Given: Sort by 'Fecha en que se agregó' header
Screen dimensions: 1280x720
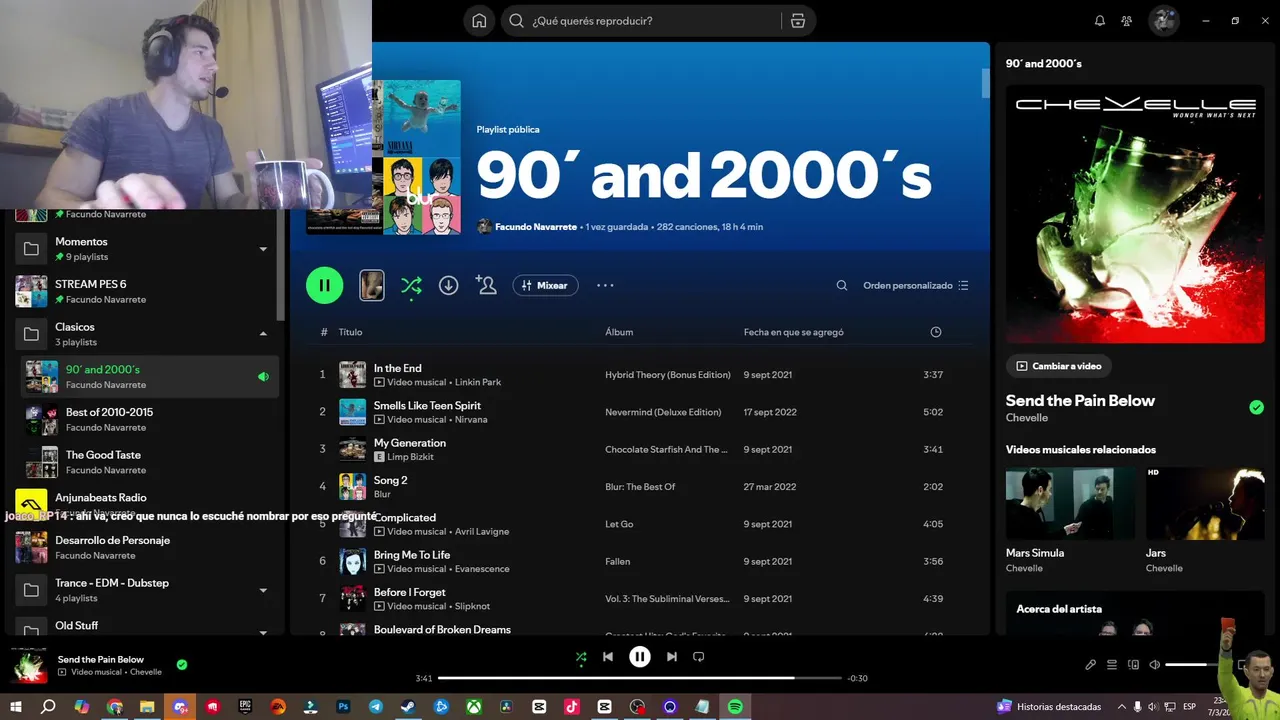Looking at the screenshot, I should [794, 332].
